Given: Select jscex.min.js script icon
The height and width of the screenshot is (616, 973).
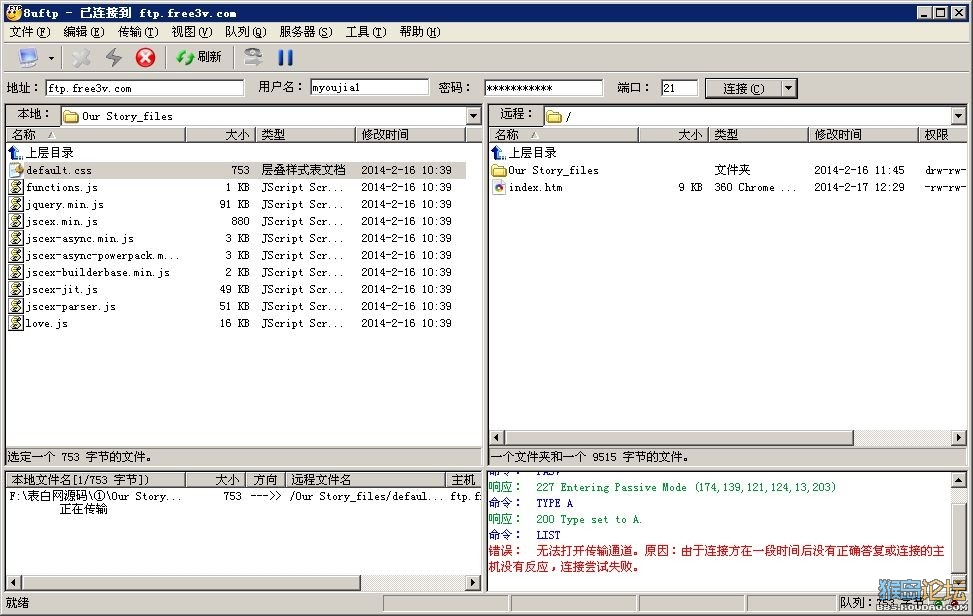Looking at the screenshot, I should (x=16, y=221).
